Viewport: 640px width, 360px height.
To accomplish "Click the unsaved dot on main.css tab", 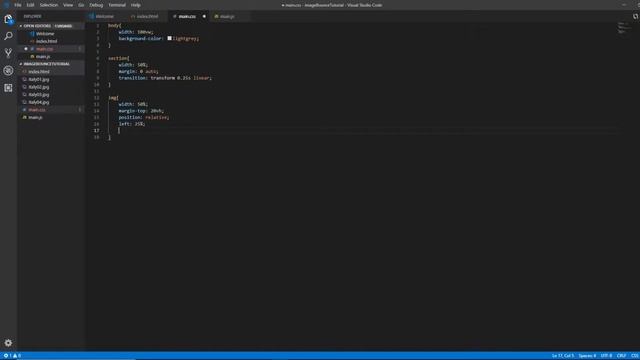I will (204, 16).
